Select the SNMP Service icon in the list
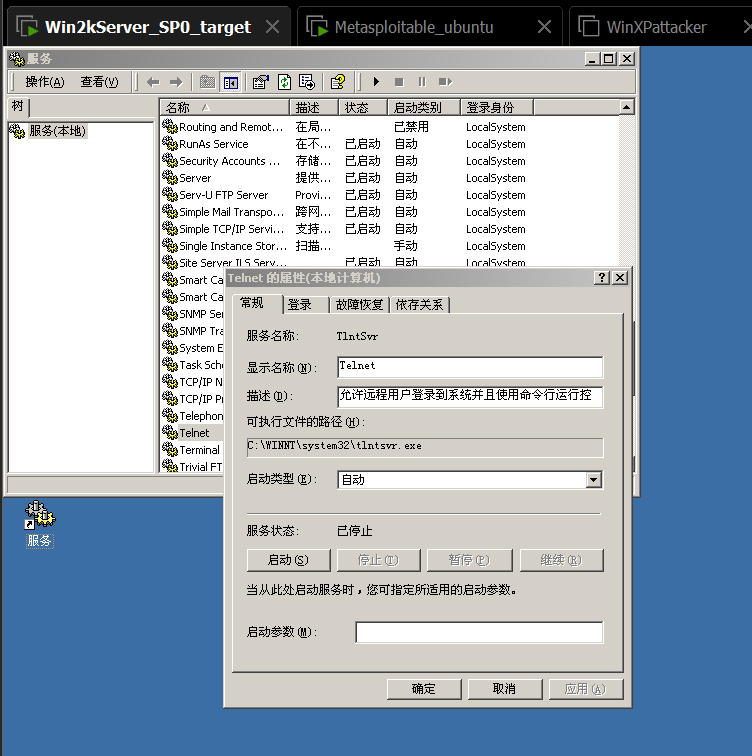This screenshot has height=756, width=752. tap(170, 313)
